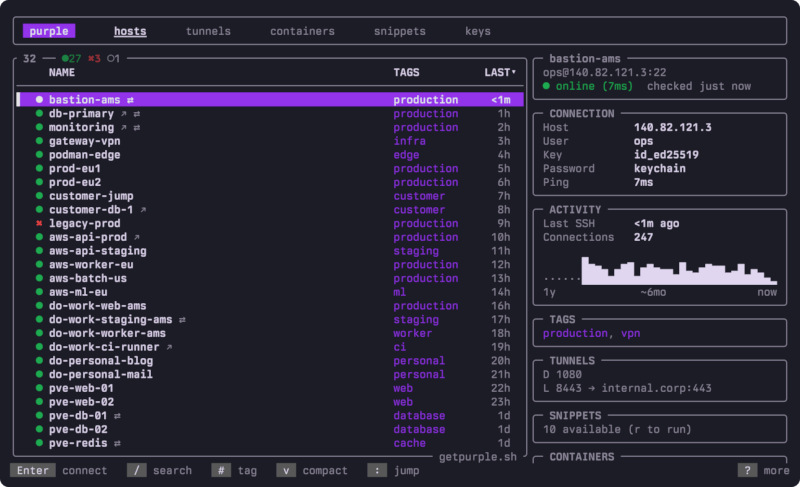Sort by the LAST column arrow
Image resolution: width=800 pixels, height=487 pixels.
(x=513, y=72)
